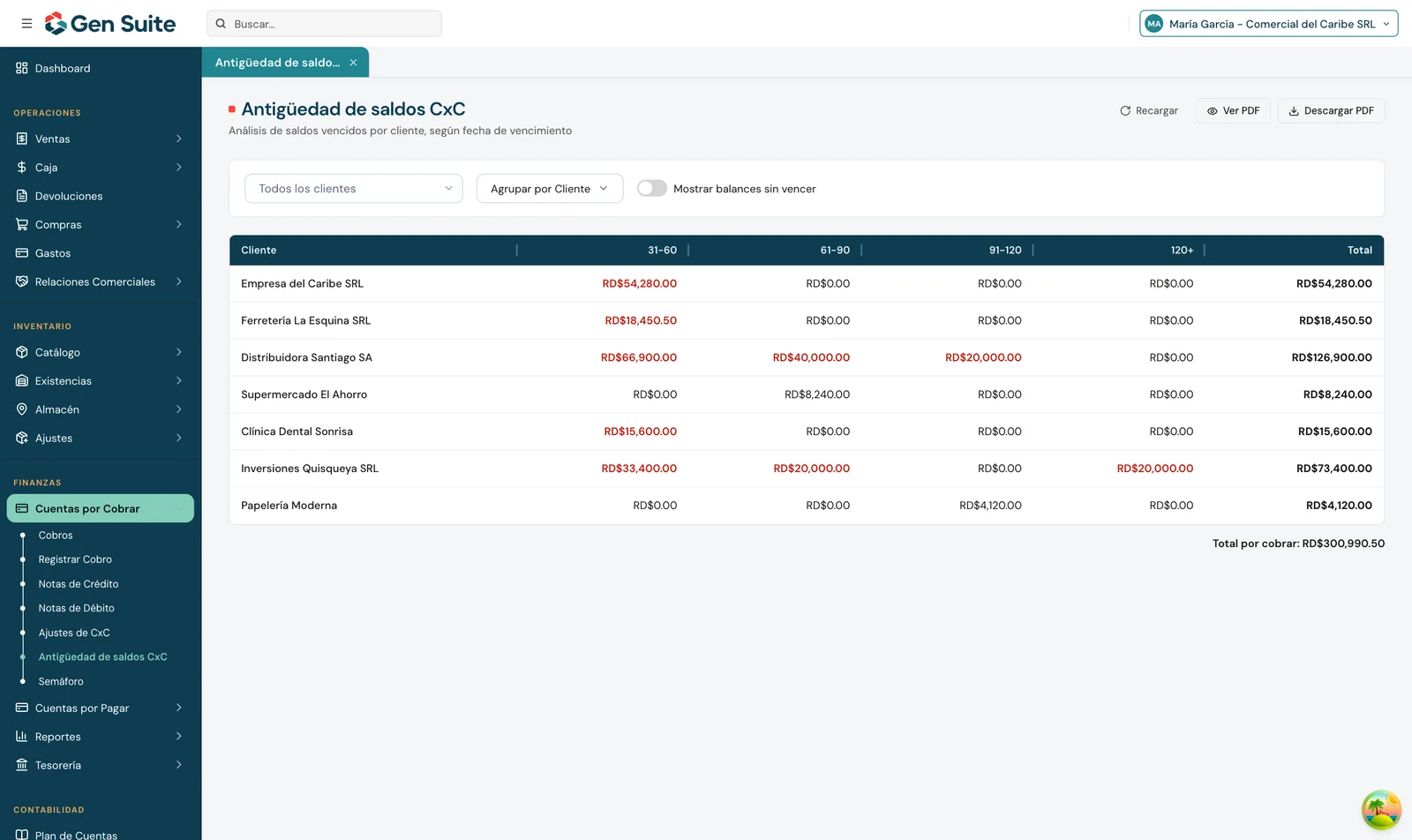This screenshot has height=840, width=1412.
Task: Click the Devoluciones document icon
Action: (x=22, y=196)
